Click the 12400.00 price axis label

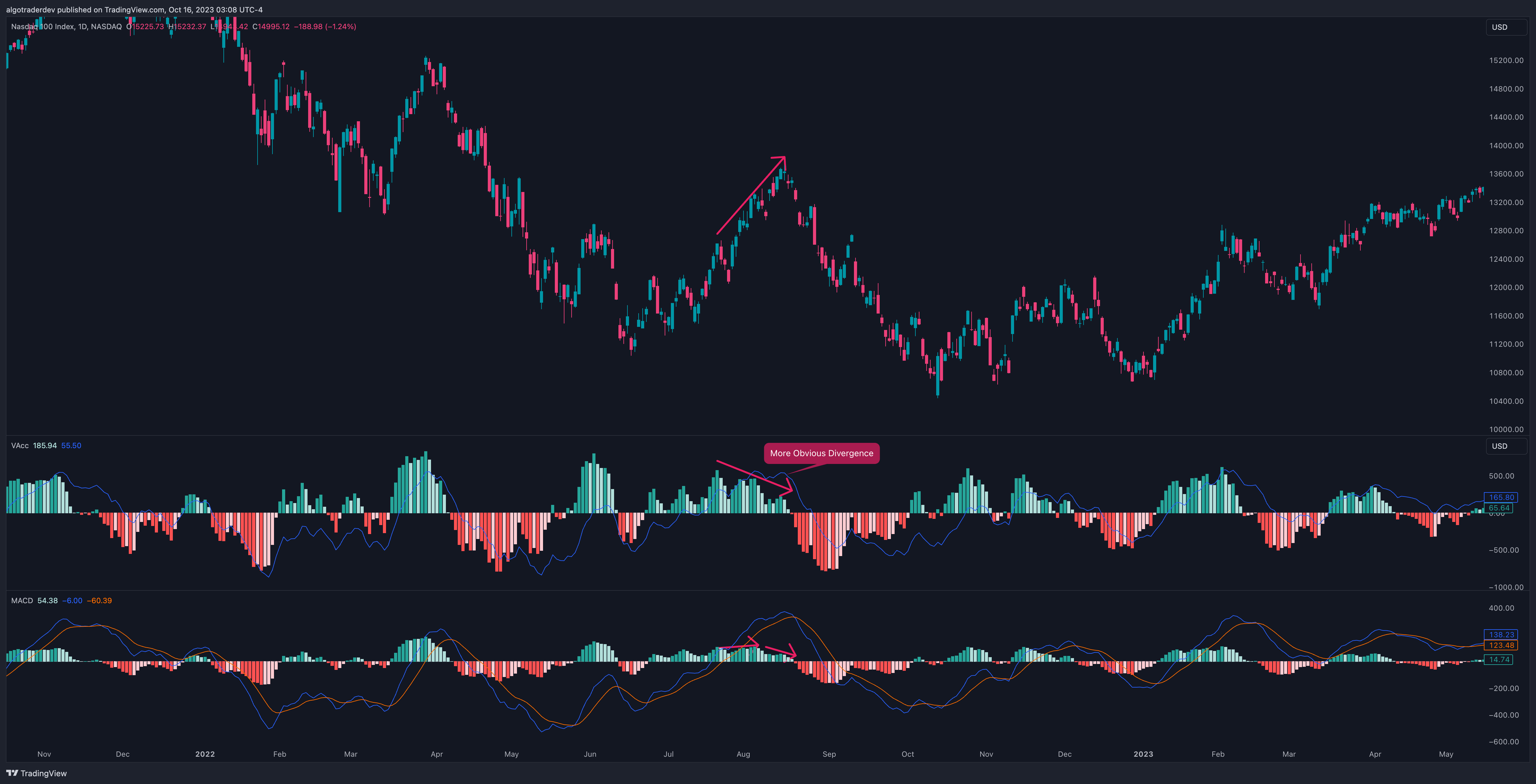[1506, 259]
